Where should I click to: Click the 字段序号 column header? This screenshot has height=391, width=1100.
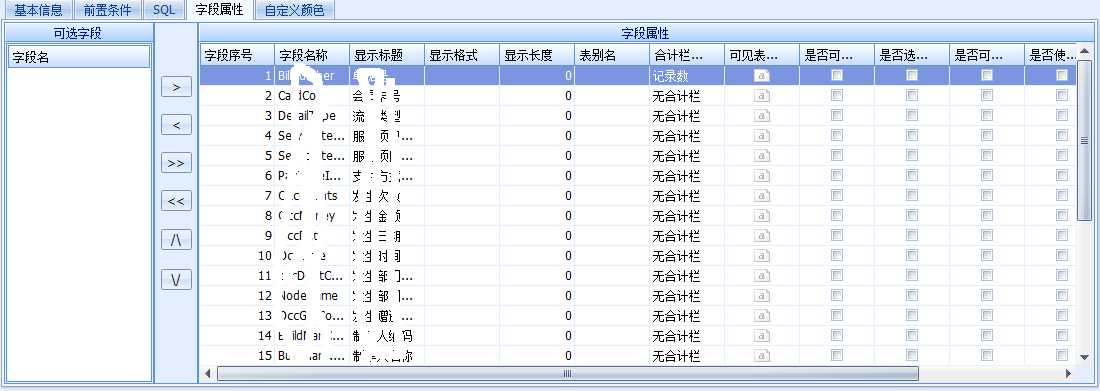point(236,55)
